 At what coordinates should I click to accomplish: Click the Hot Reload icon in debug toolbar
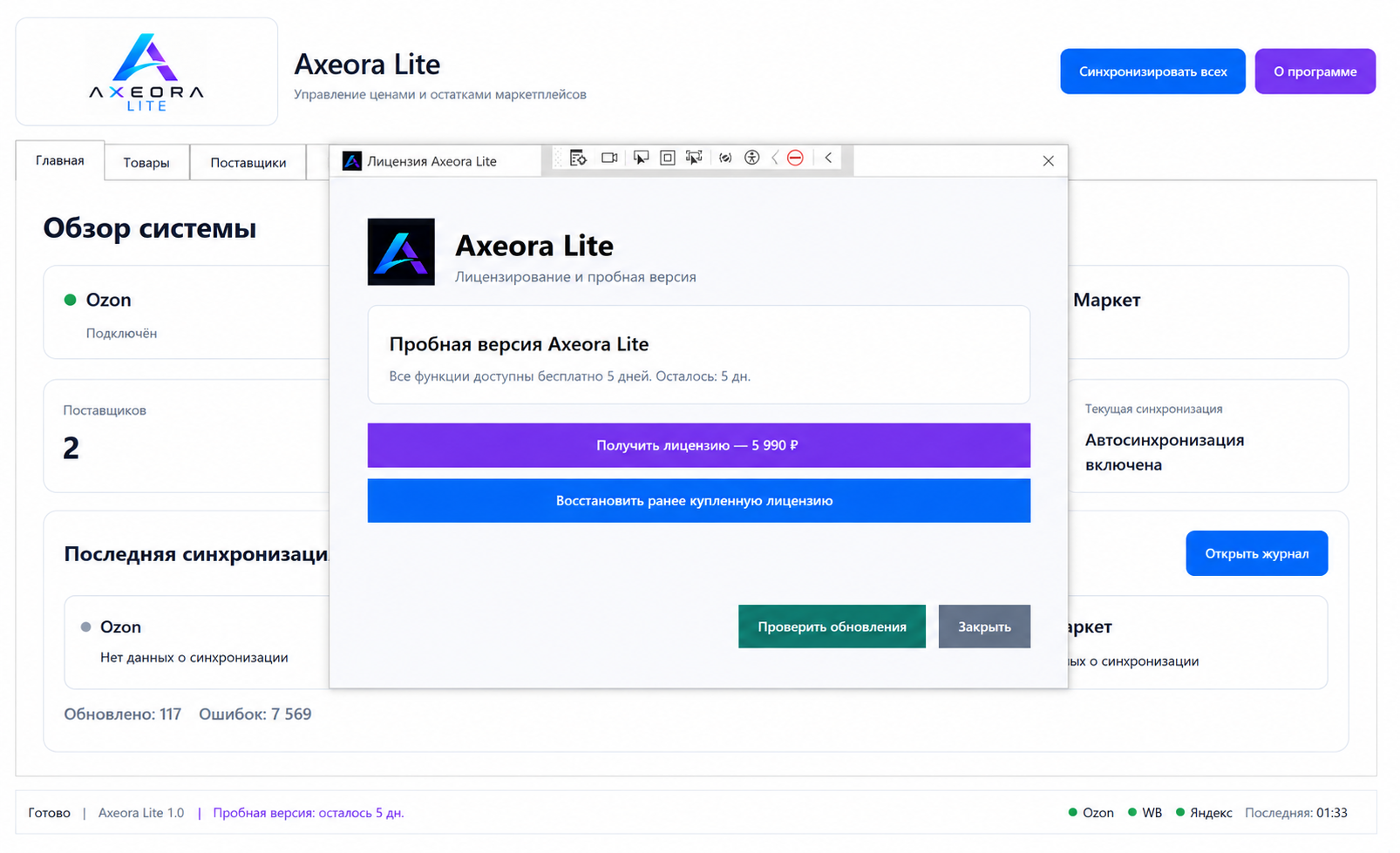coord(725,158)
